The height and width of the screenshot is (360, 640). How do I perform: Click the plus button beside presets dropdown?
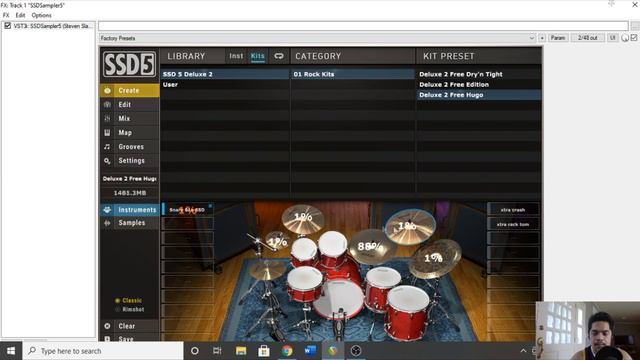pos(542,38)
